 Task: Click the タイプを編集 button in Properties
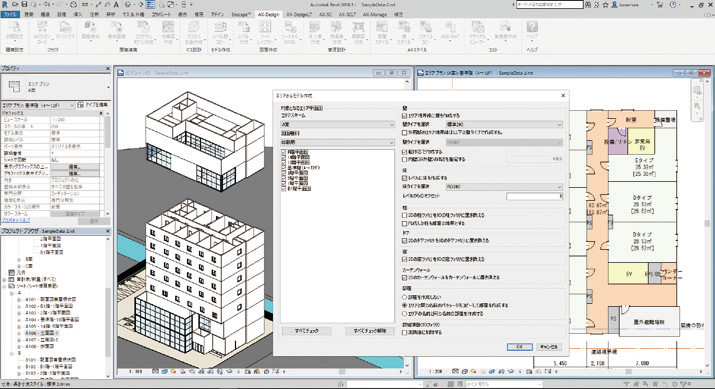tap(93, 105)
